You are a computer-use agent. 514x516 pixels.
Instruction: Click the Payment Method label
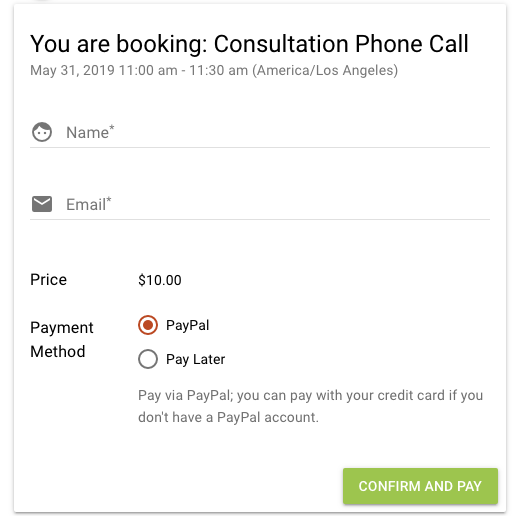click(62, 339)
